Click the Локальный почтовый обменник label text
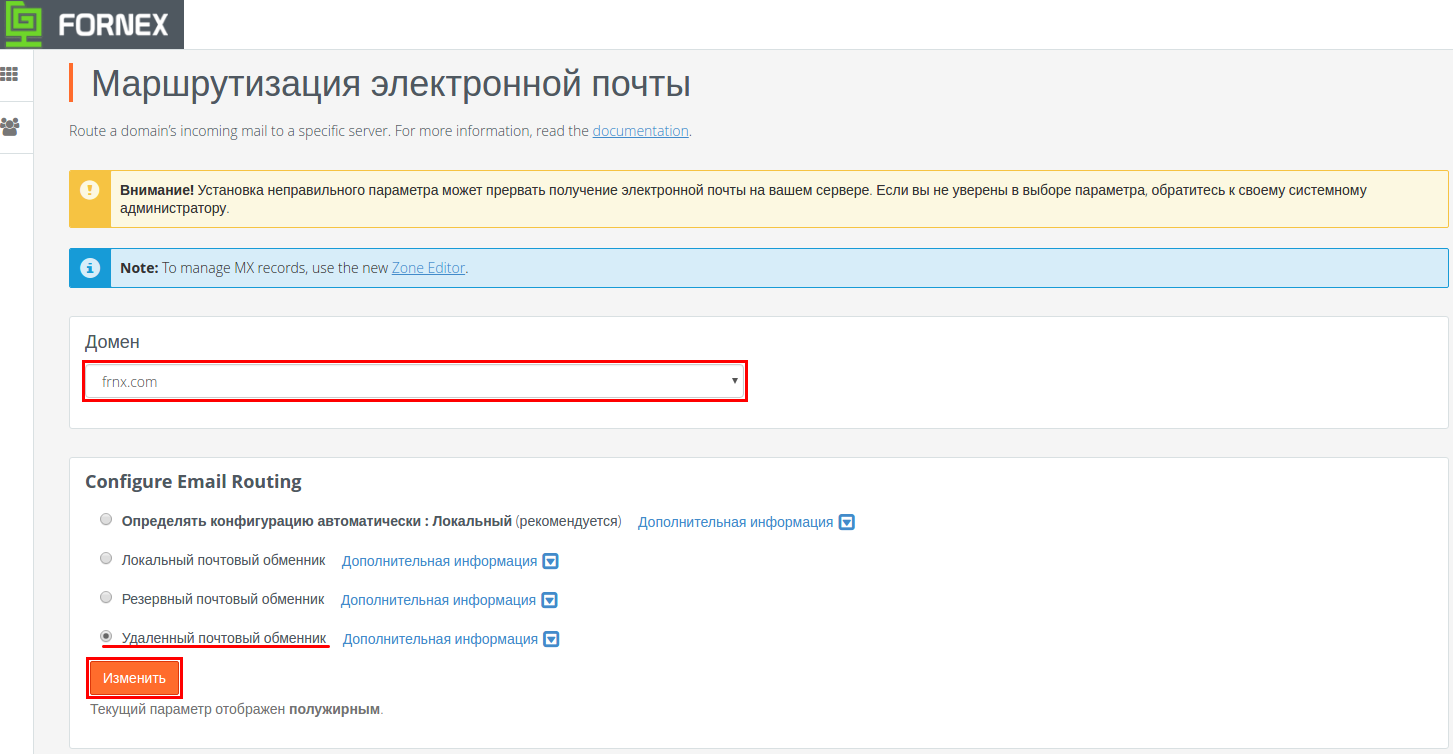The width and height of the screenshot is (1453, 754). pos(223,560)
